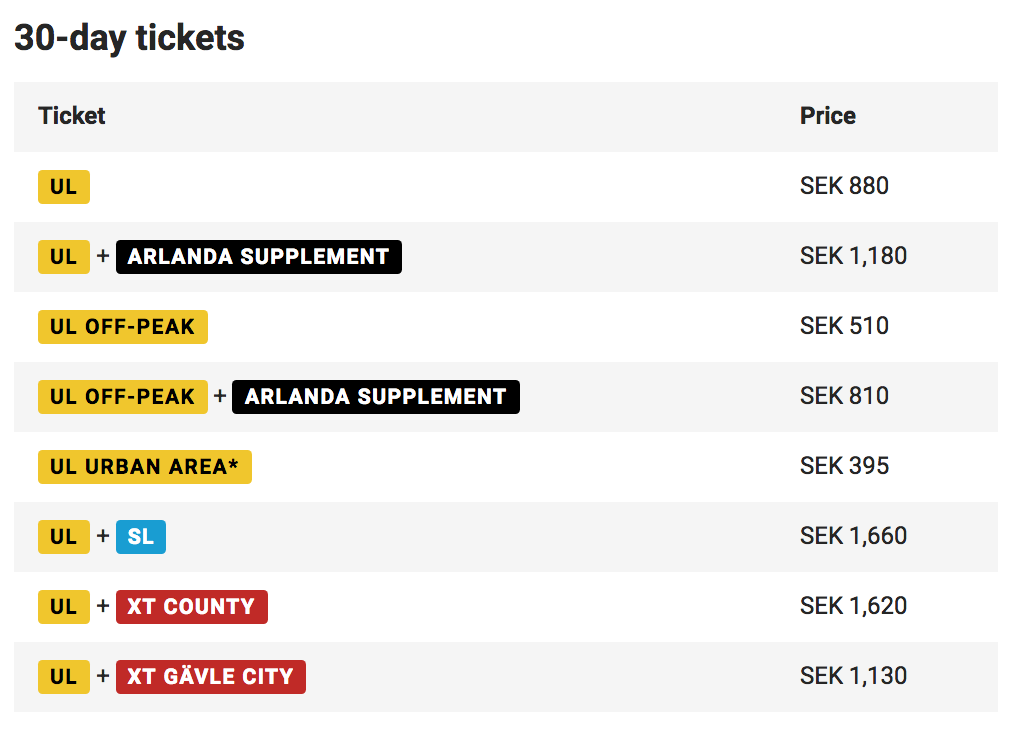The width and height of the screenshot is (1010, 738).
Task: Select the SEK 1,620 price
Action: coord(853,606)
